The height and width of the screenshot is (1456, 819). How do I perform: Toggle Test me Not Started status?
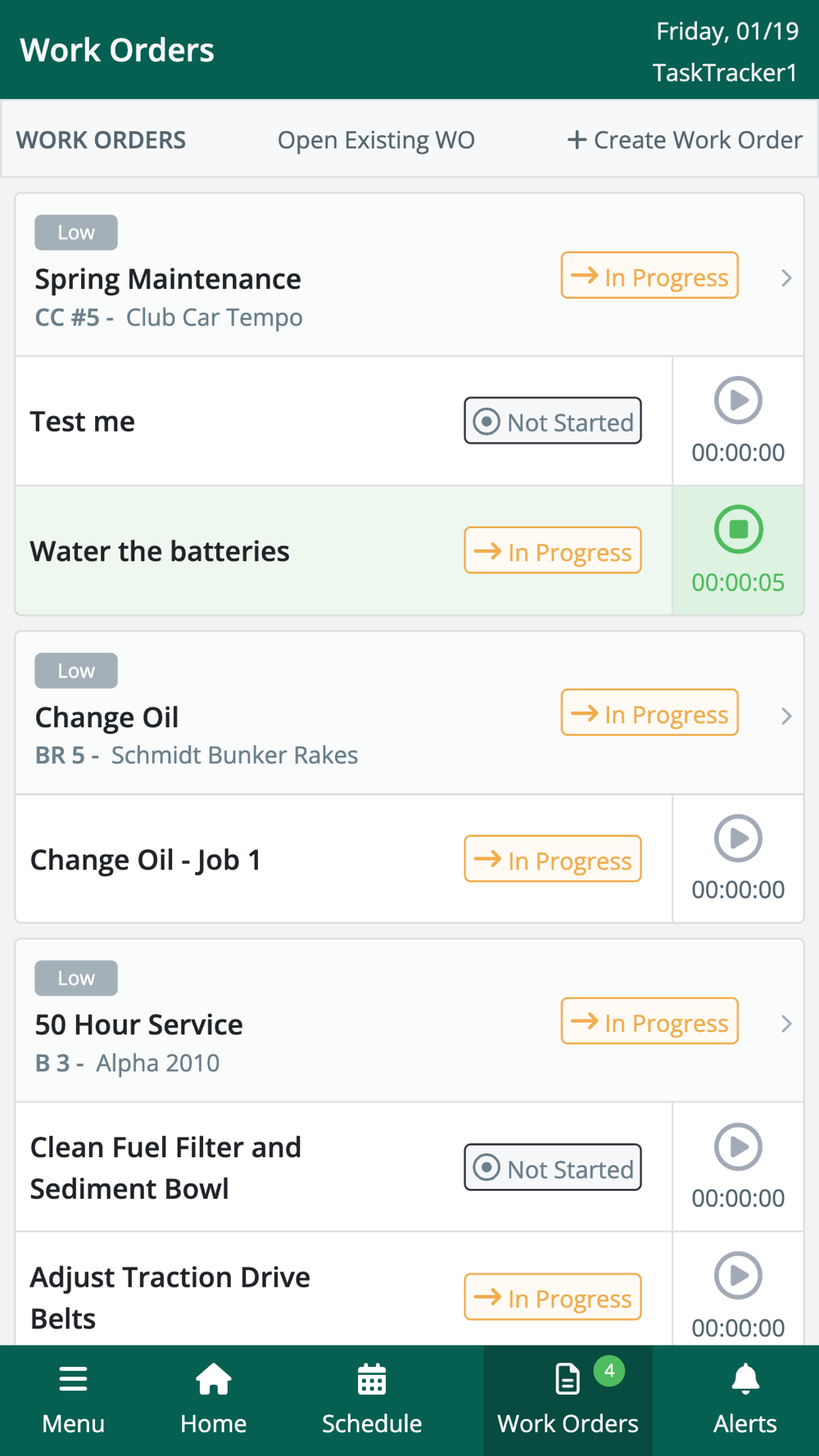tap(553, 422)
